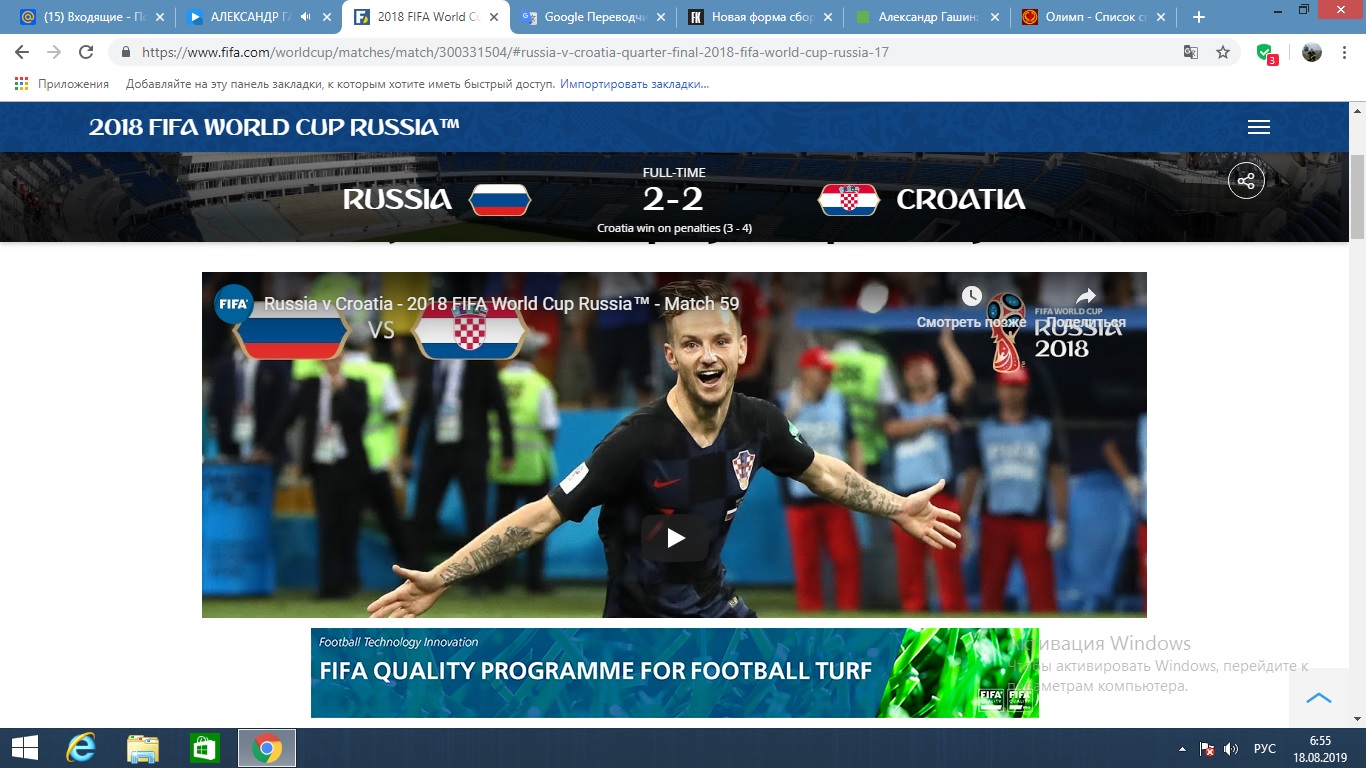Open the Chrome profile avatar
1366x768 pixels.
click(1312, 52)
